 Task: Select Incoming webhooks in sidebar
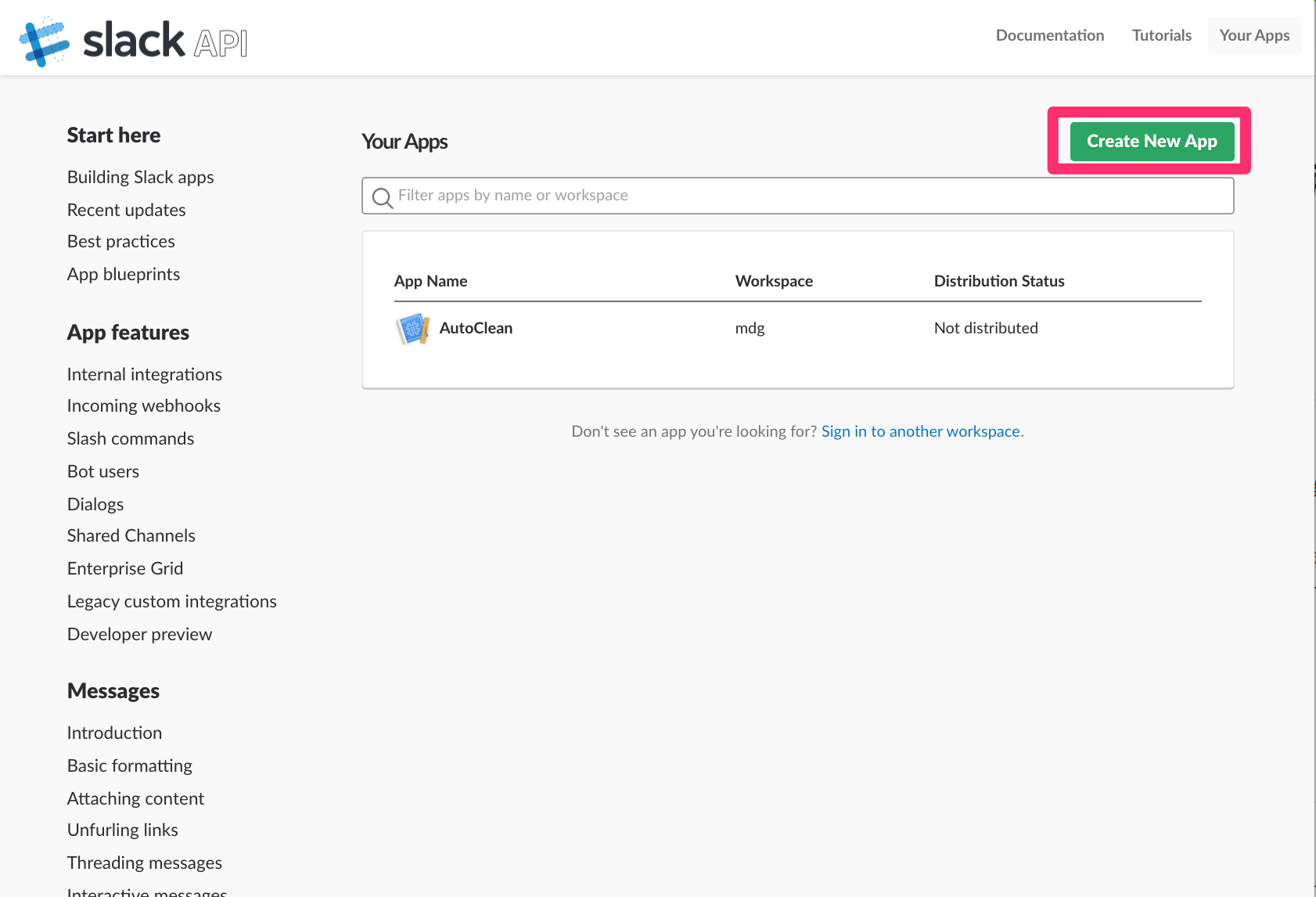pyautogui.click(x=144, y=405)
